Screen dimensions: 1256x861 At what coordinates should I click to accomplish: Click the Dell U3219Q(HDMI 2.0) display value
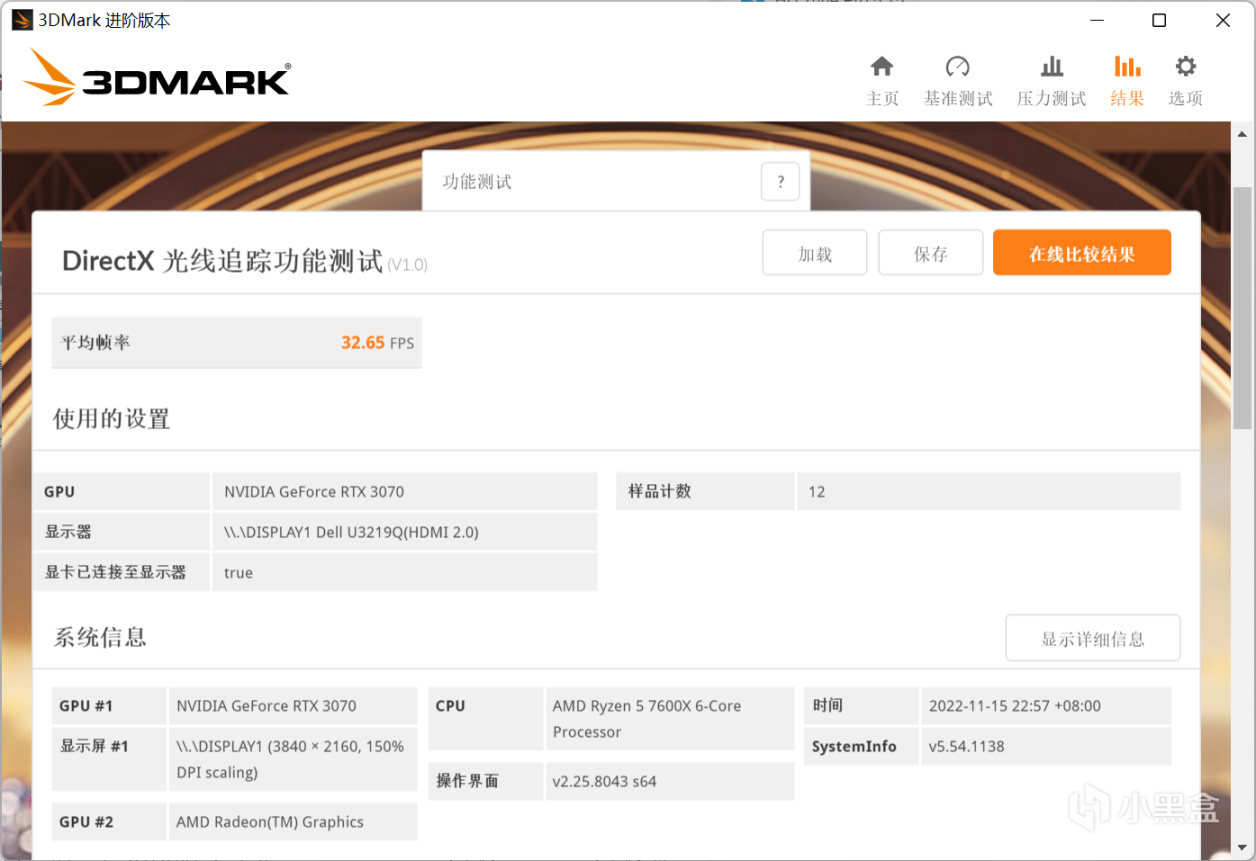tap(404, 532)
